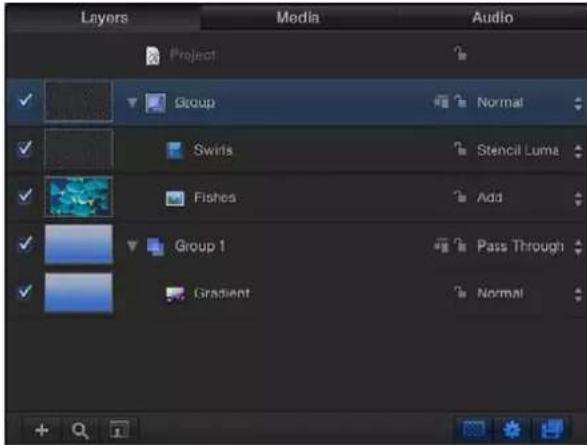This screenshot has height=445, width=587.
Task: Select the Gradient layer name
Action: [222, 293]
